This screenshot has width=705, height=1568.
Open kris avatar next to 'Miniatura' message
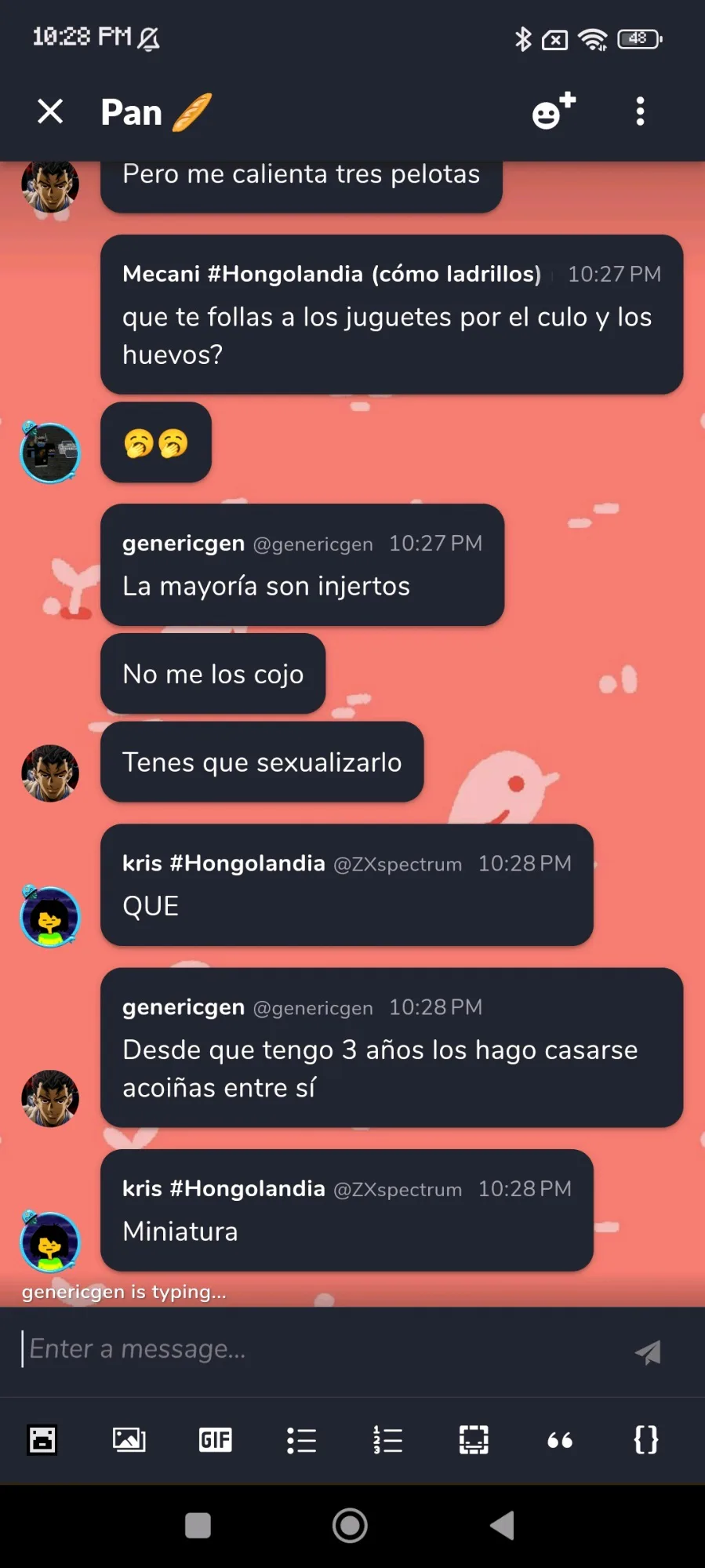[x=50, y=1242]
